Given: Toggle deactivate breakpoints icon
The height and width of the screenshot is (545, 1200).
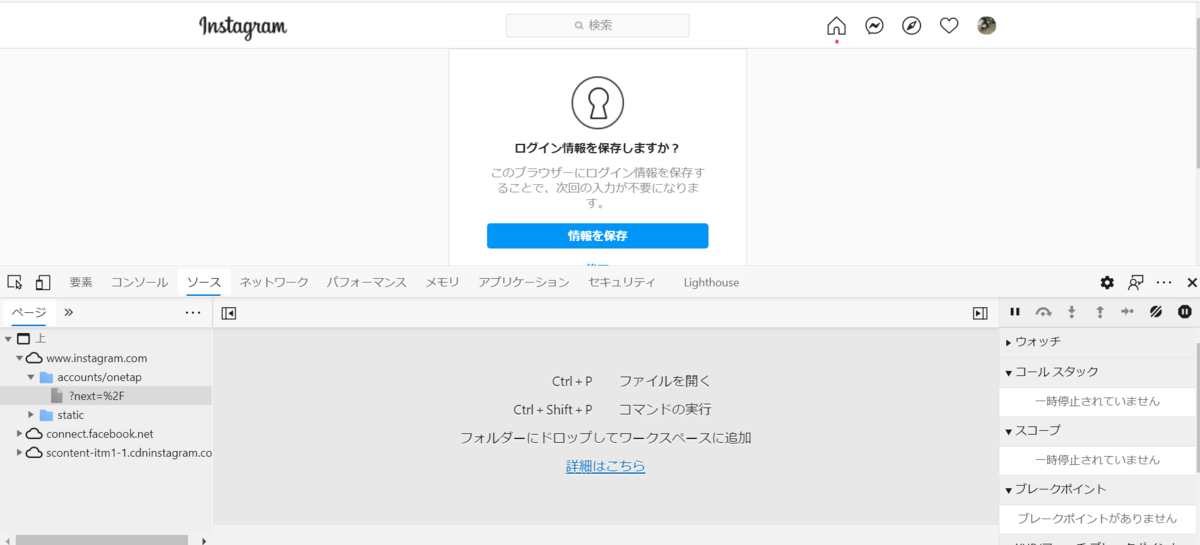Looking at the screenshot, I should pyautogui.click(x=1156, y=312).
